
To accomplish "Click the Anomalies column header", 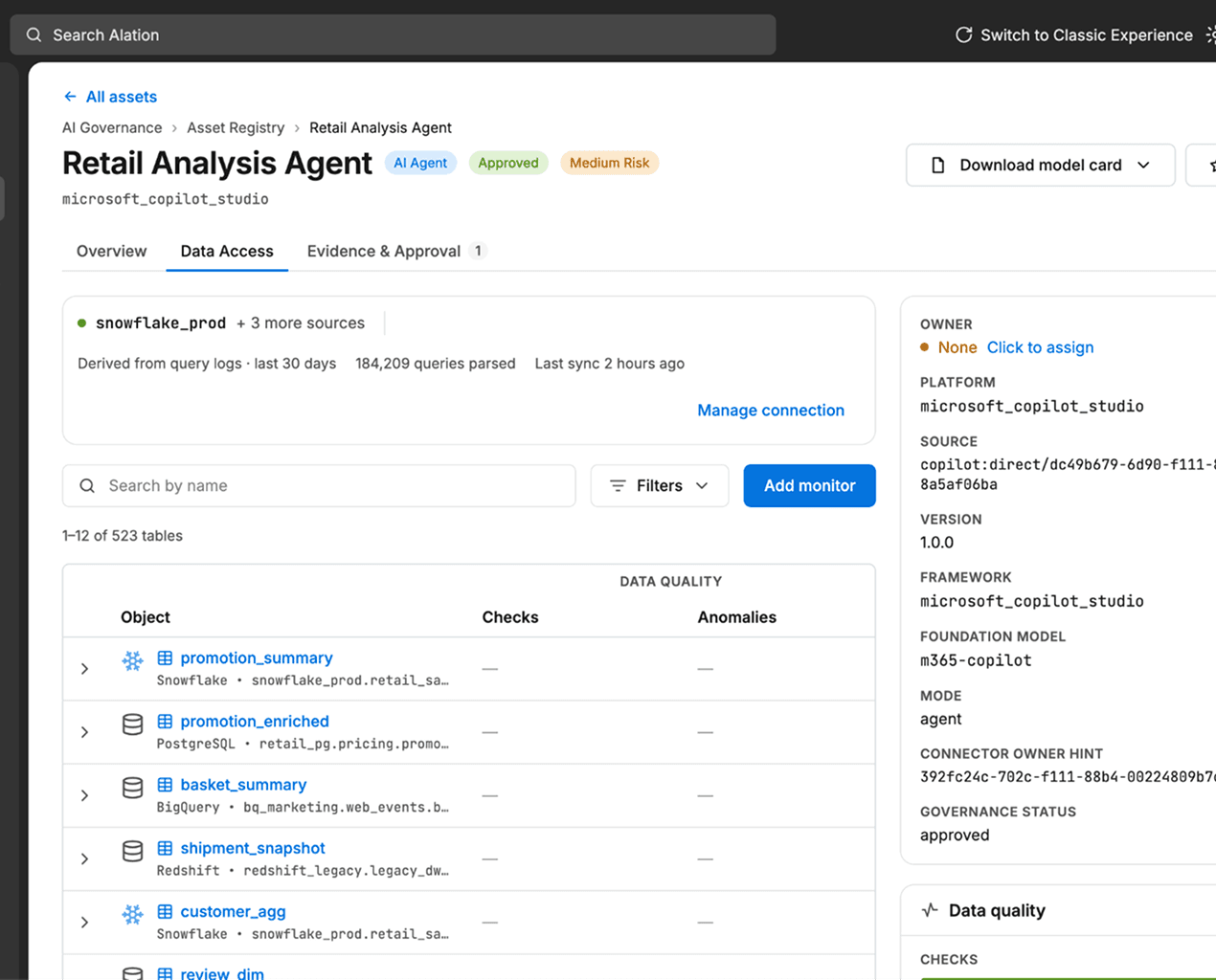I will coord(736,617).
